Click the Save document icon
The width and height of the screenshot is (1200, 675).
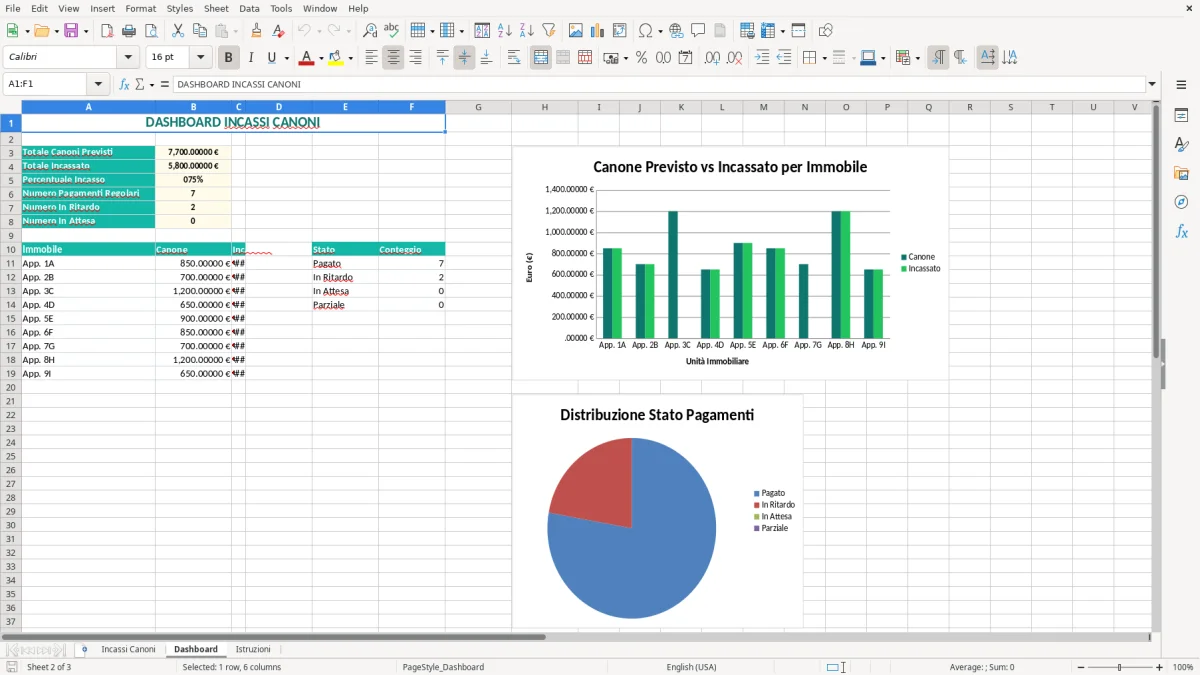(71, 31)
